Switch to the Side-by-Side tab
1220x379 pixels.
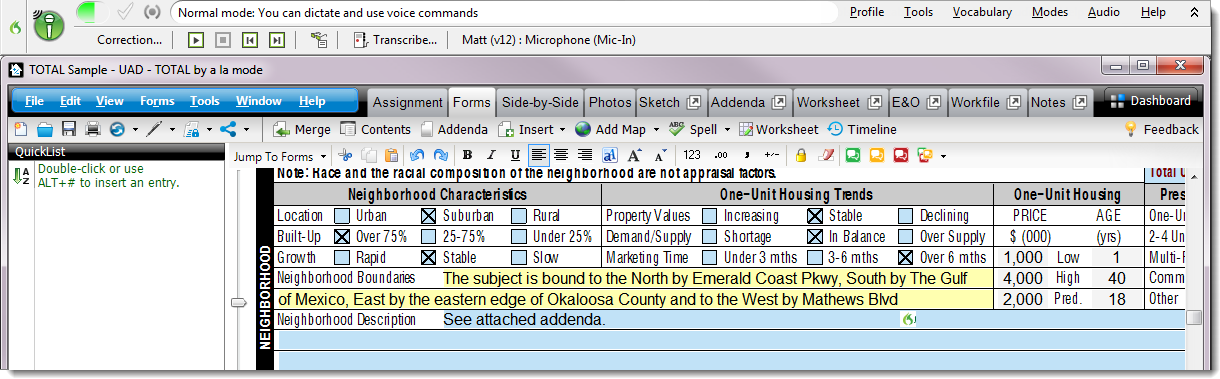[540, 102]
